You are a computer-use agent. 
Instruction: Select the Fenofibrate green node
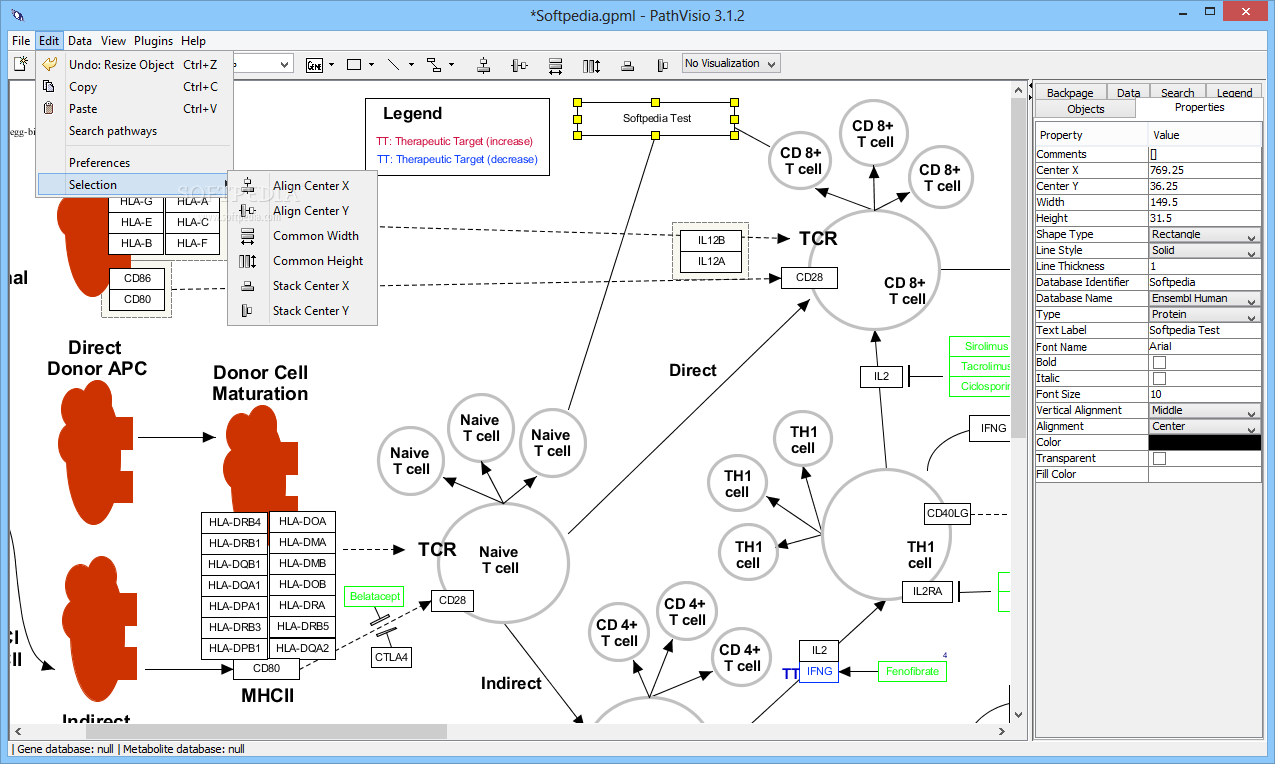(912, 671)
